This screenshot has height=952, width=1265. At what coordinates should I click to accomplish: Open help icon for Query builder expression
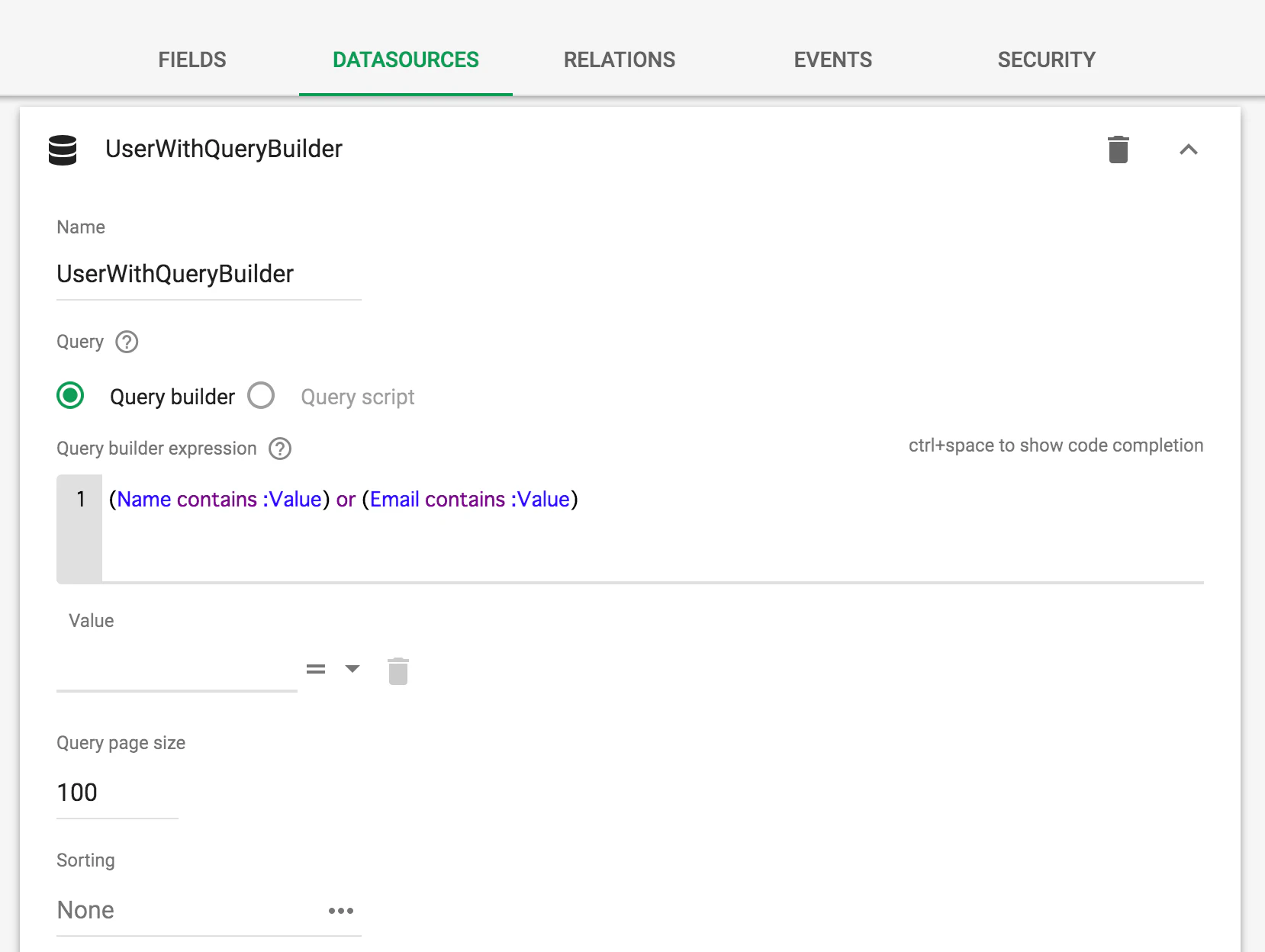tap(280, 449)
